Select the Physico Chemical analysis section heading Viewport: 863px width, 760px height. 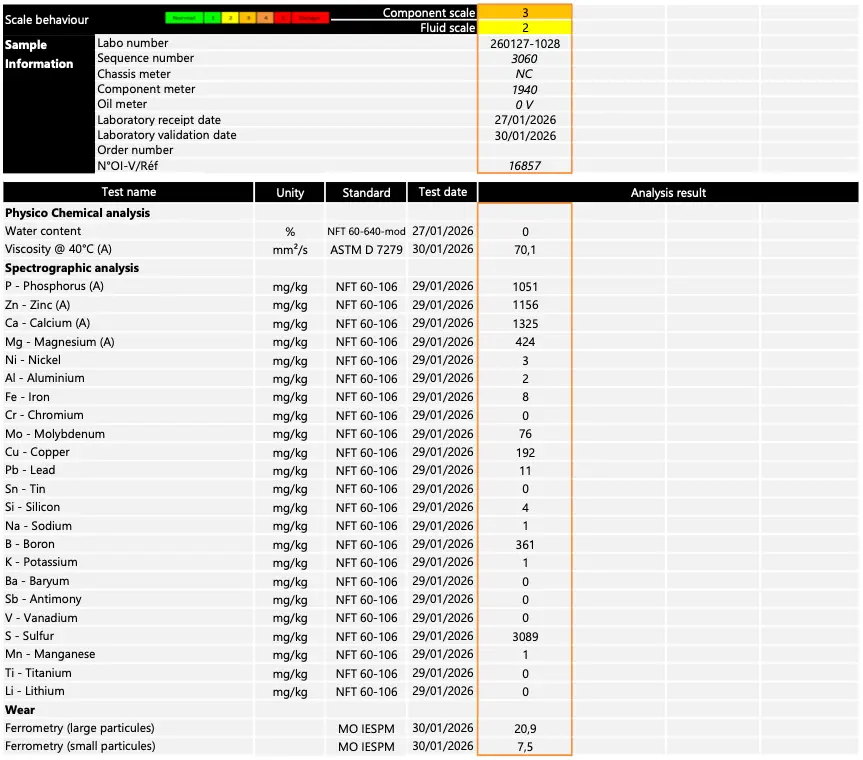pos(77,213)
